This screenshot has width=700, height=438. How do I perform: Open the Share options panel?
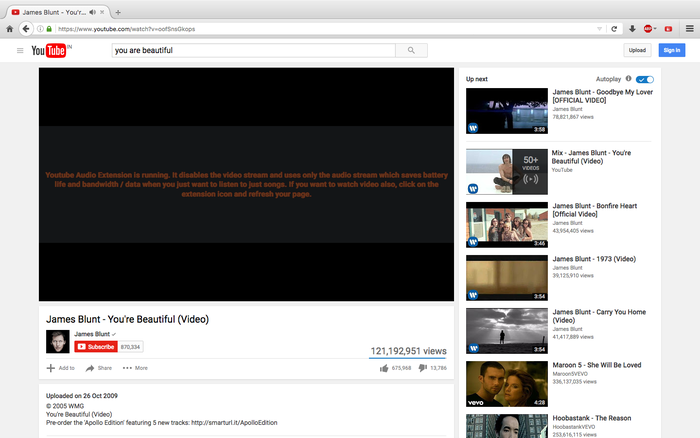click(x=98, y=368)
